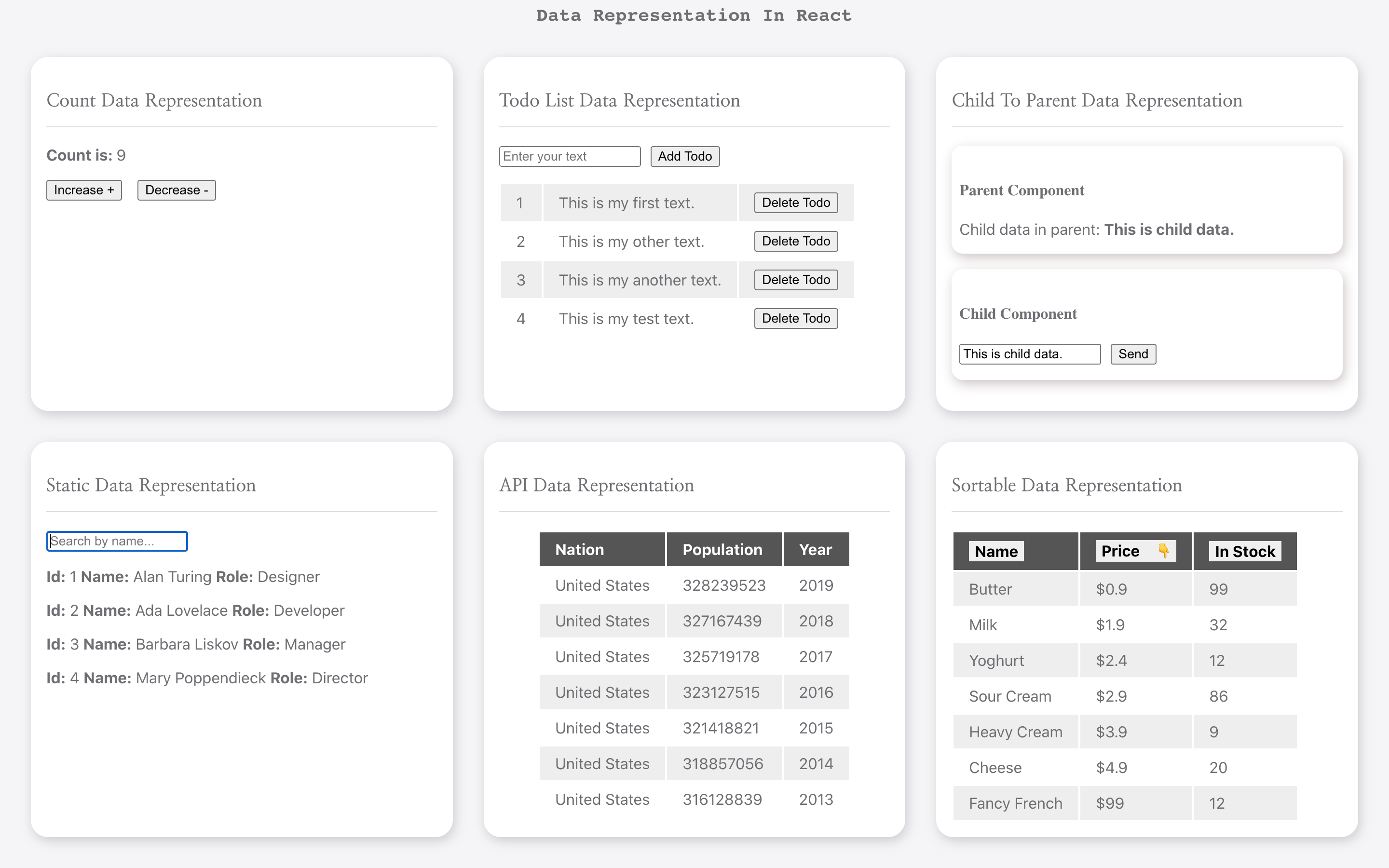Delete the todo 'This is my test text.'

(x=795, y=318)
